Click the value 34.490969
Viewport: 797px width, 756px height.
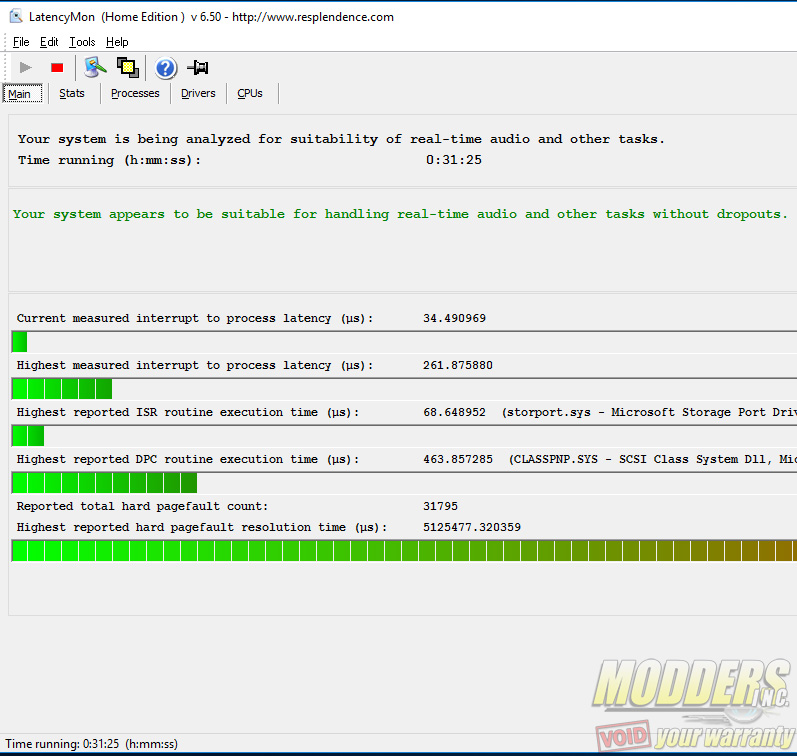454,318
